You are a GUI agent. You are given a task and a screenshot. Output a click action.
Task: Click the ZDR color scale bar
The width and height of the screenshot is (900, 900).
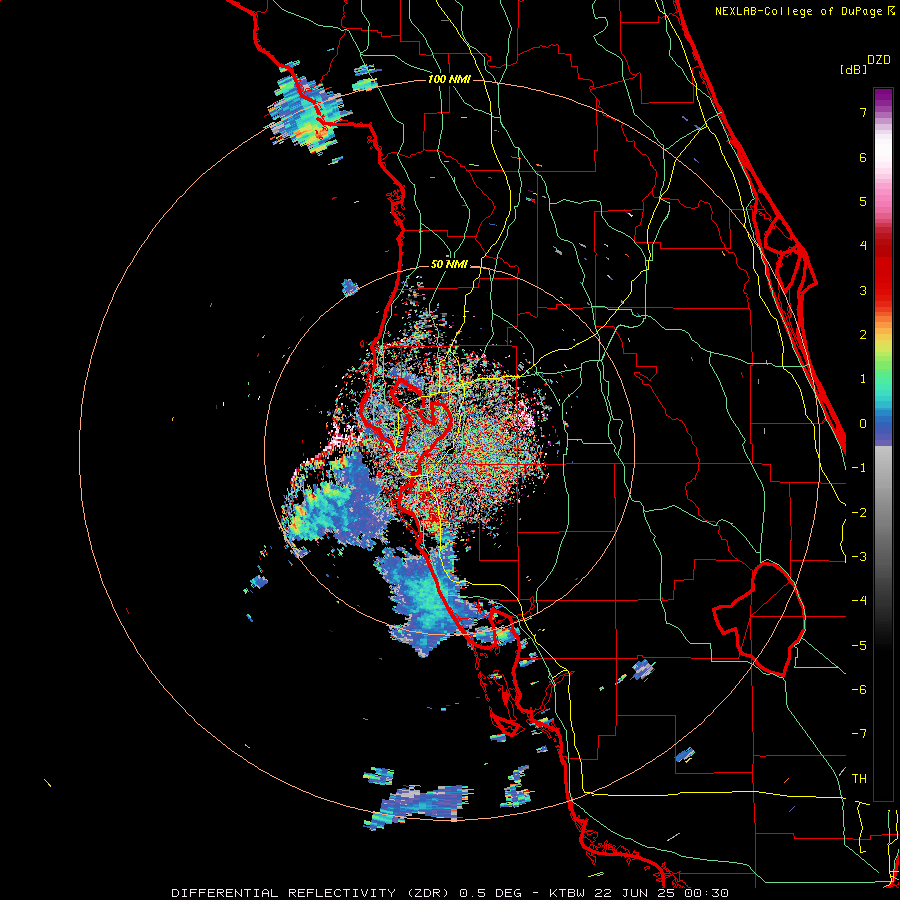point(883,444)
